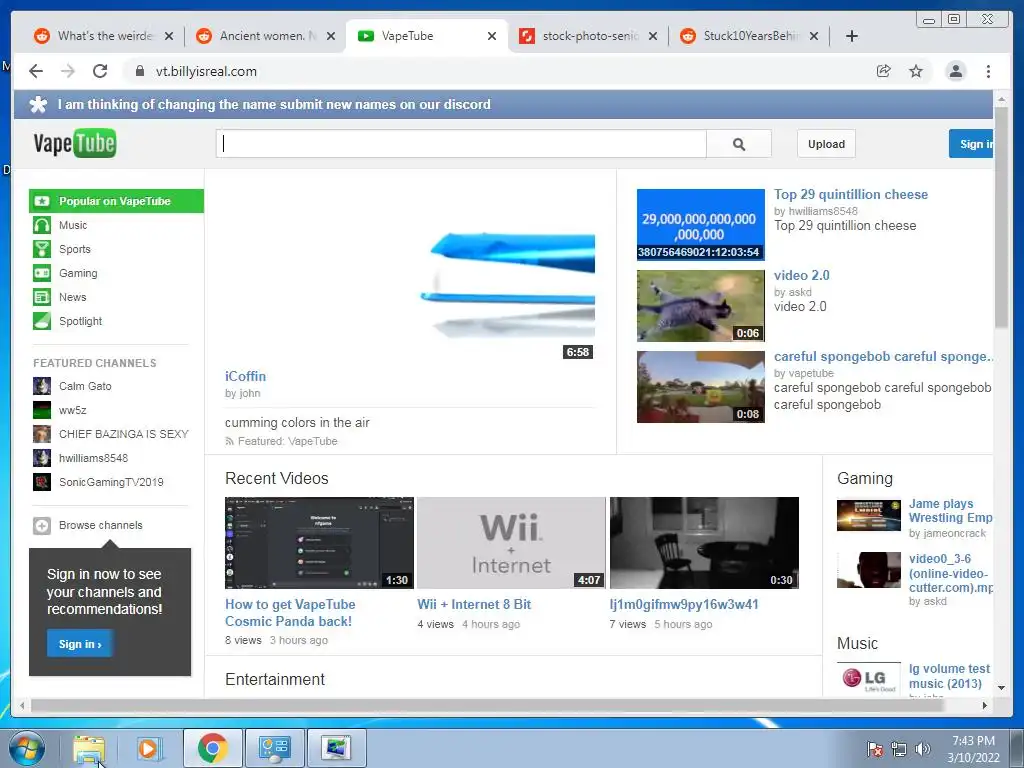Click the Chrome taskbar icon

[x=212, y=748]
